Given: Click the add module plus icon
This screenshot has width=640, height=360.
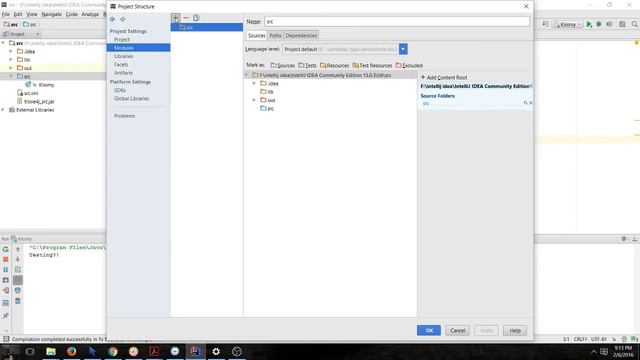Looking at the screenshot, I should (x=176, y=18).
